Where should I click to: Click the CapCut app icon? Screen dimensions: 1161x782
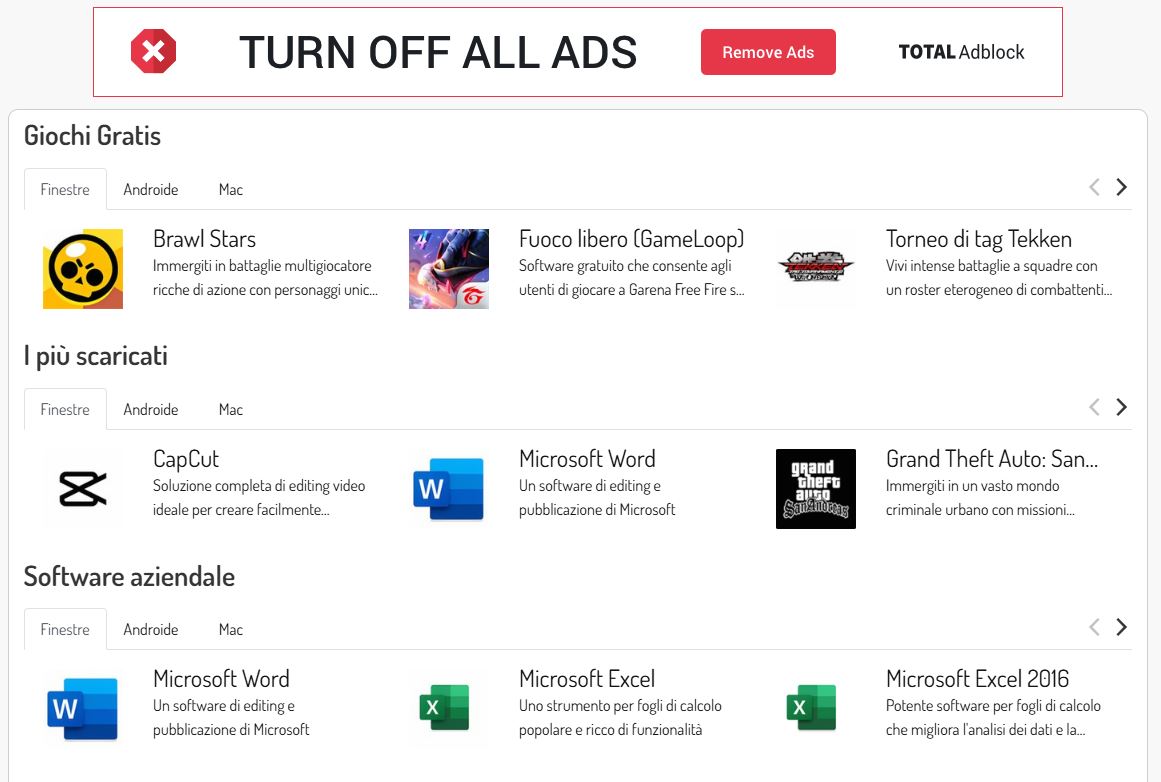click(x=82, y=489)
